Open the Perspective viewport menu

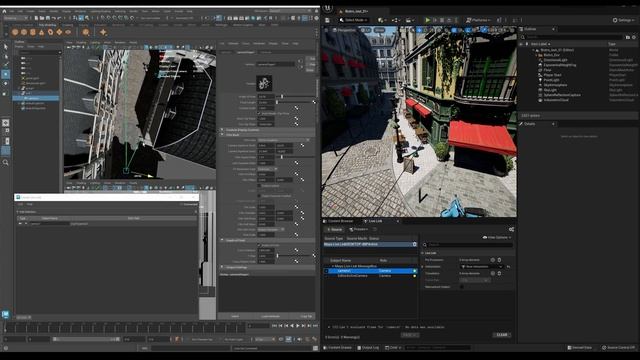[344, 30]
